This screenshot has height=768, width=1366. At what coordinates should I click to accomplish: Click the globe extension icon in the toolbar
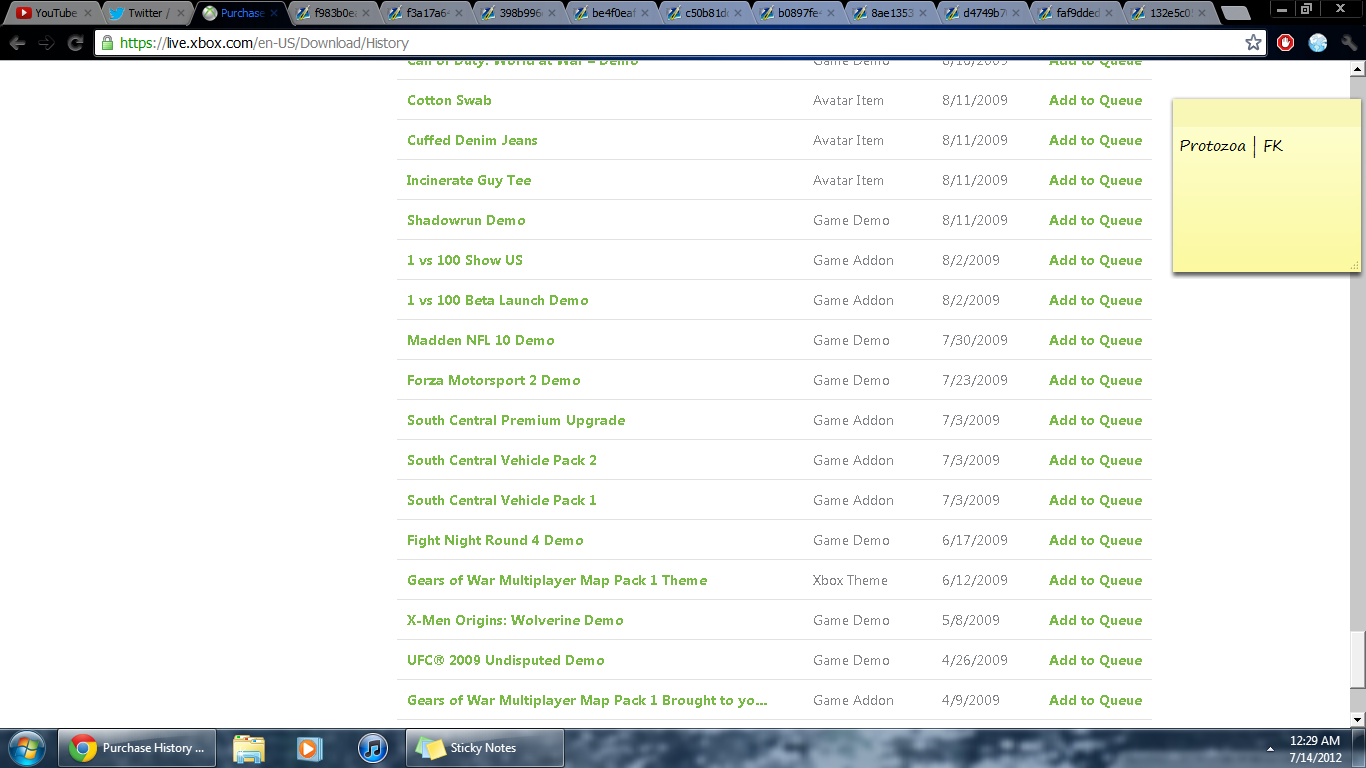pyautogui.click(x=1318, y=43)
